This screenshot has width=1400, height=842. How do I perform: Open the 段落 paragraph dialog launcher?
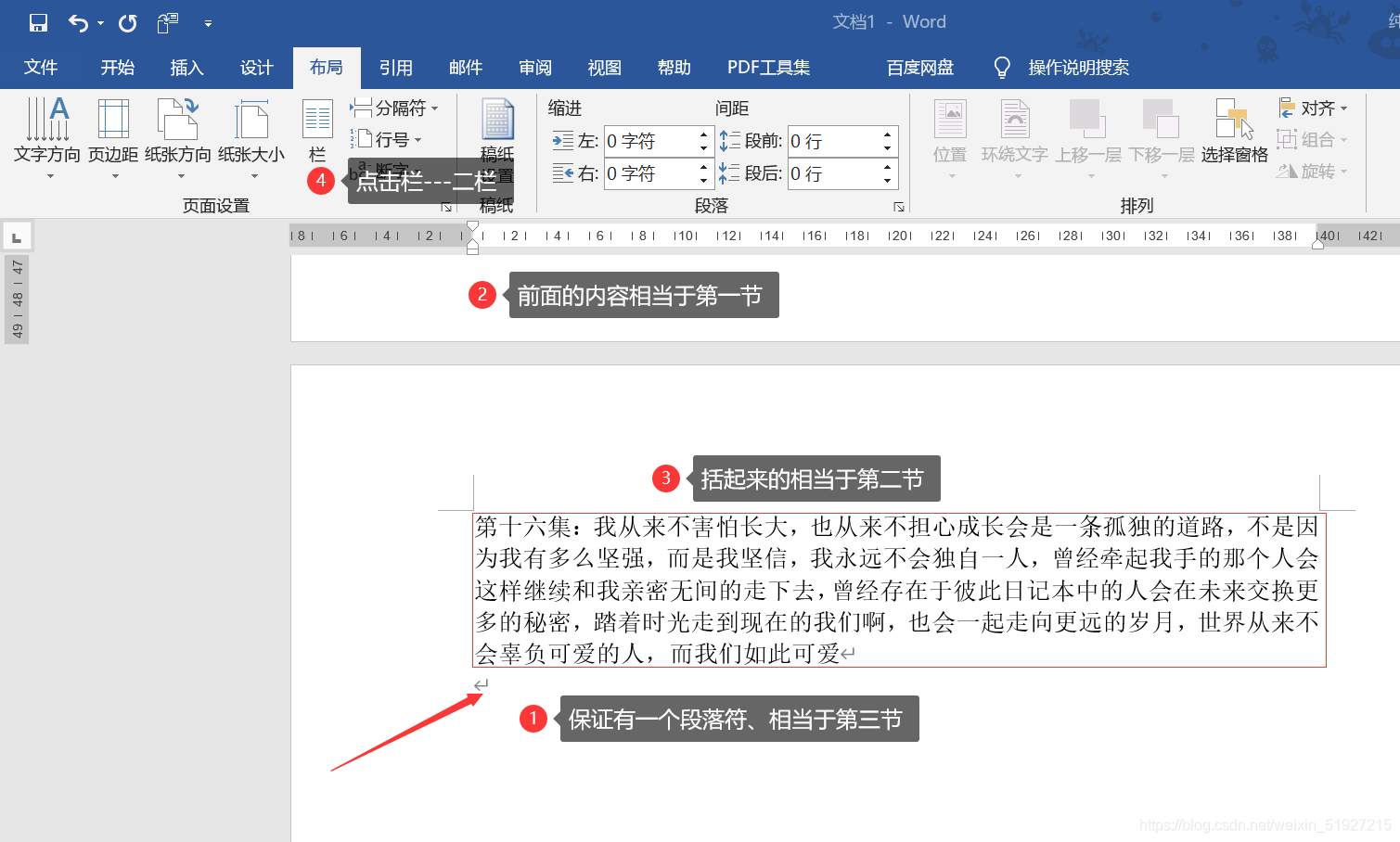pos(898,207)
